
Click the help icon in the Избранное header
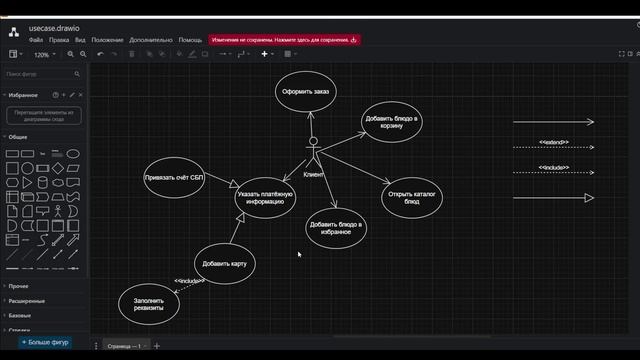pyautogui.click(x=56, y=95)
